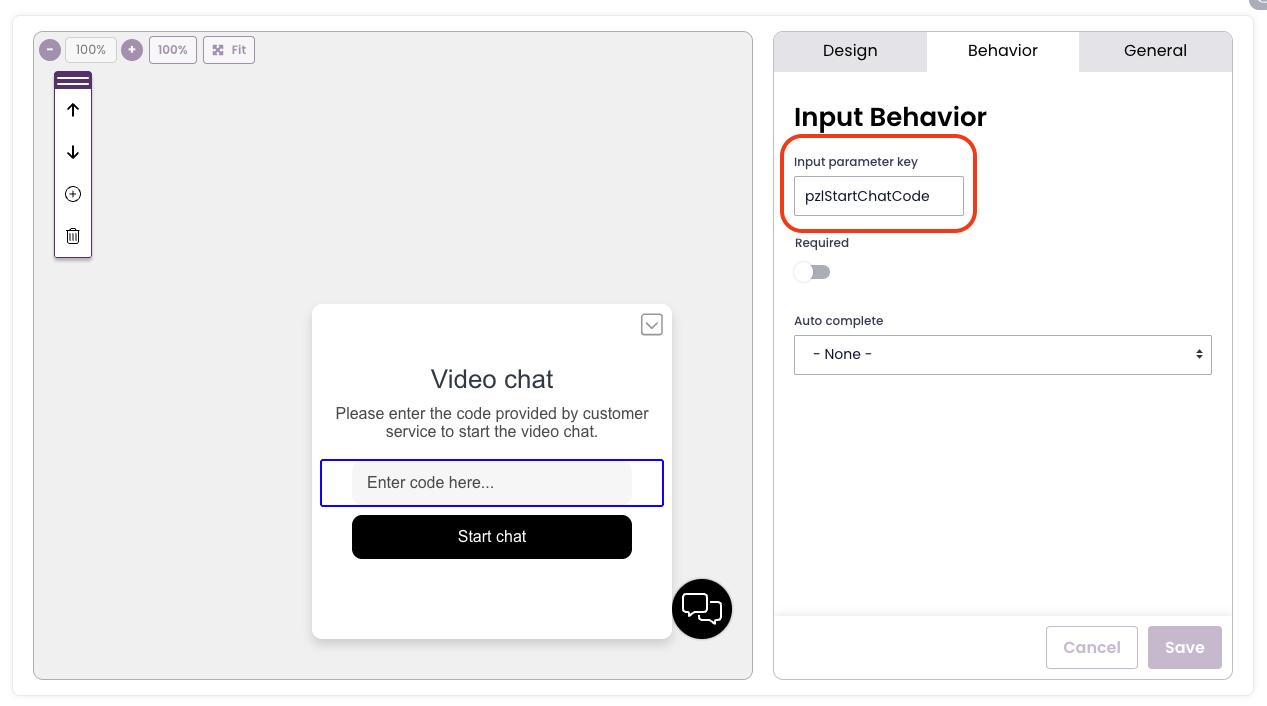1267x706 pixels.
Task: Toggle the Required switch
Action: click(812, 272)
